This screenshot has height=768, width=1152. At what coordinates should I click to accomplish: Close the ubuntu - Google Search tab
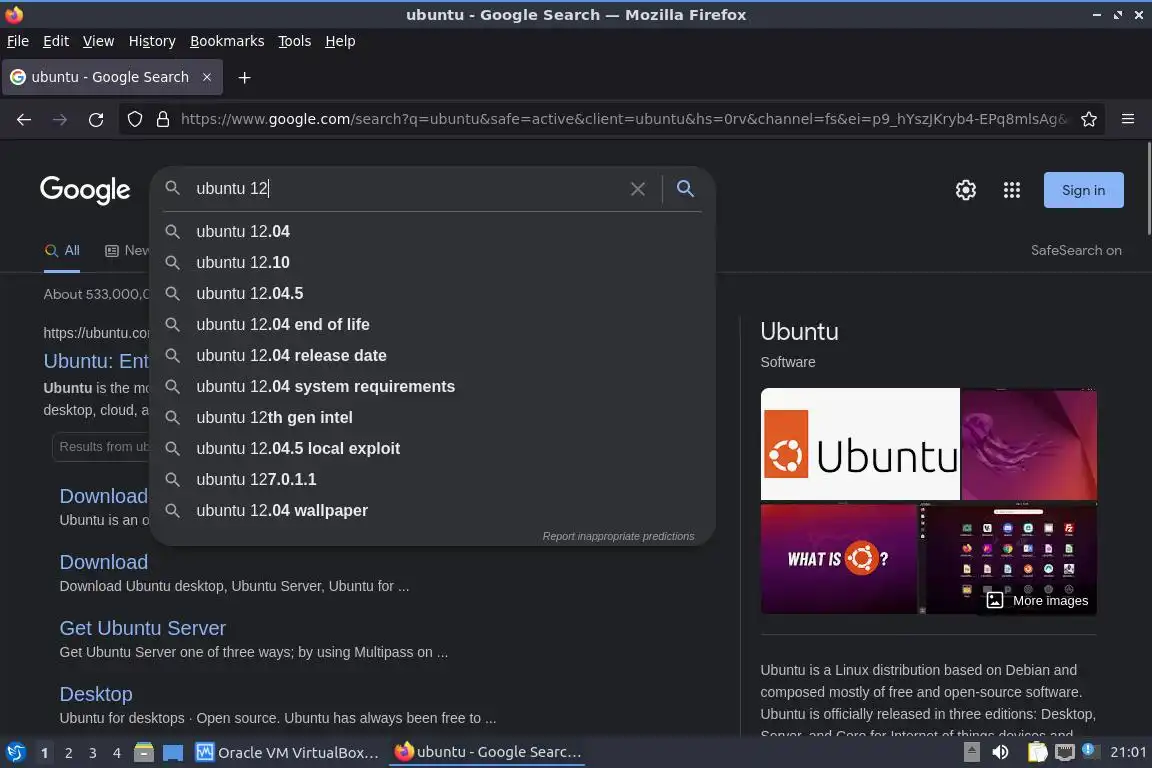pos(207,77)
